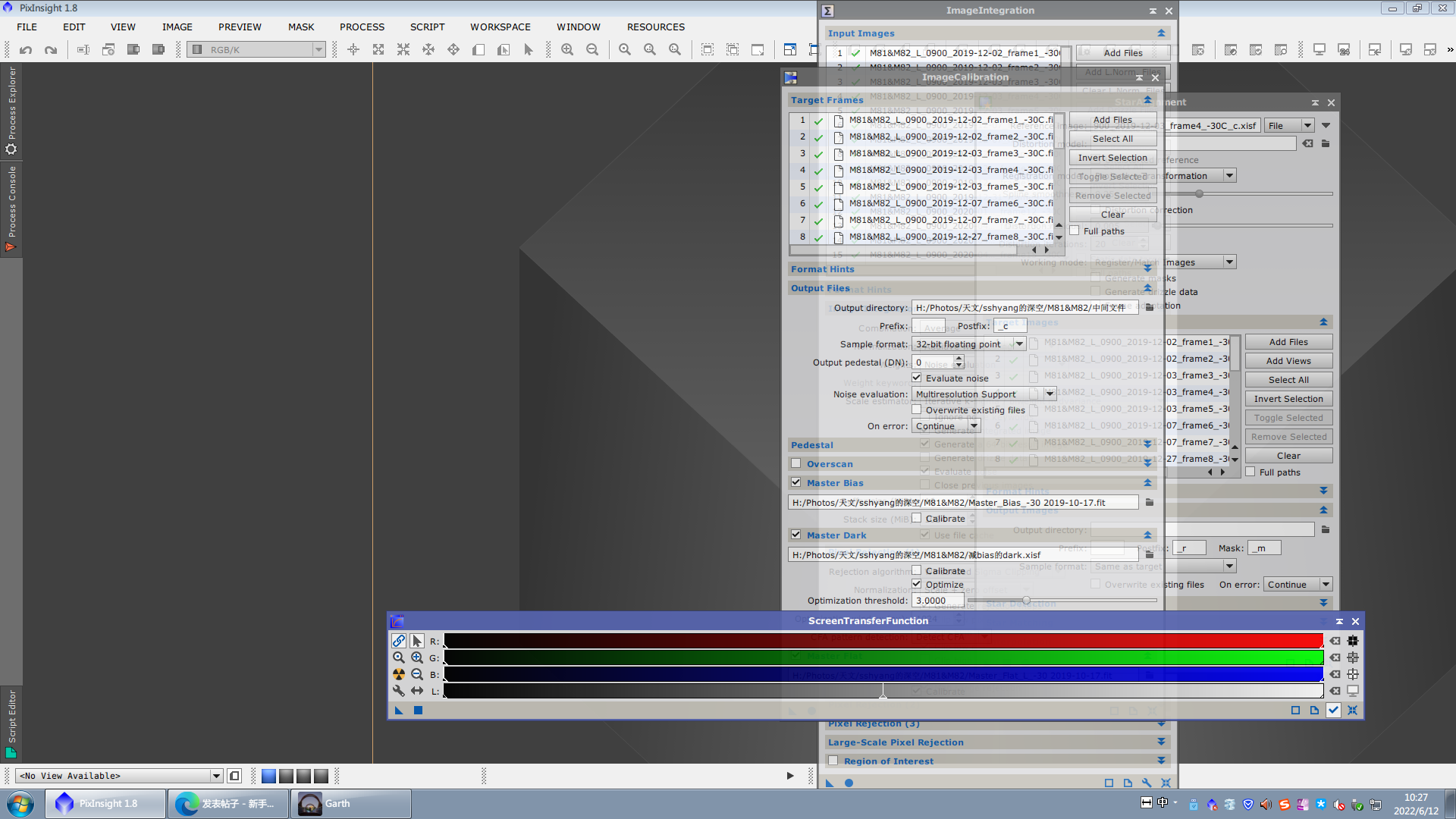
Task: Open the RESOURCES menu
Action: point(655,27)
